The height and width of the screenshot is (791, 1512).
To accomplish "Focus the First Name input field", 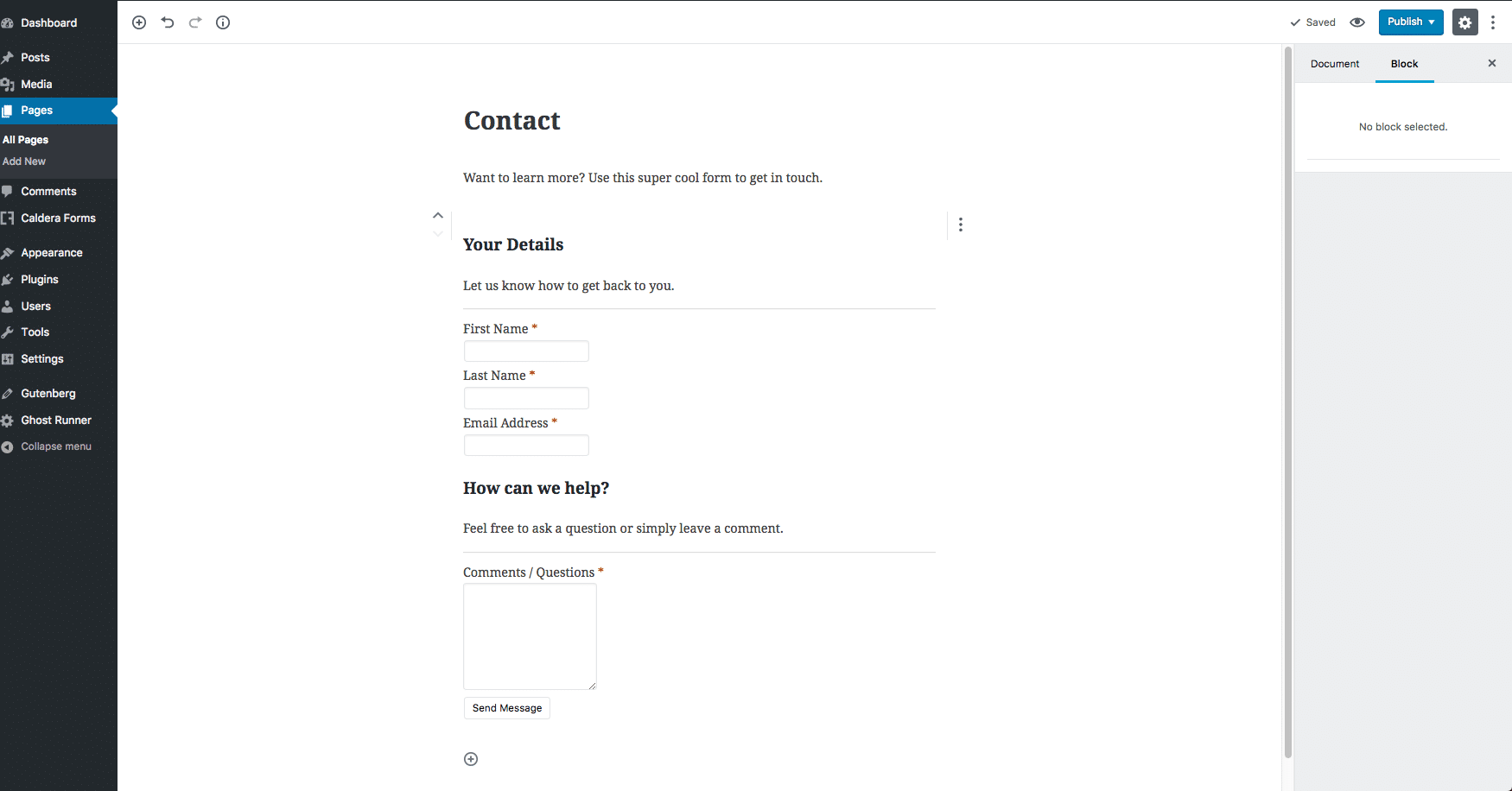I will (x=526, y=351).
